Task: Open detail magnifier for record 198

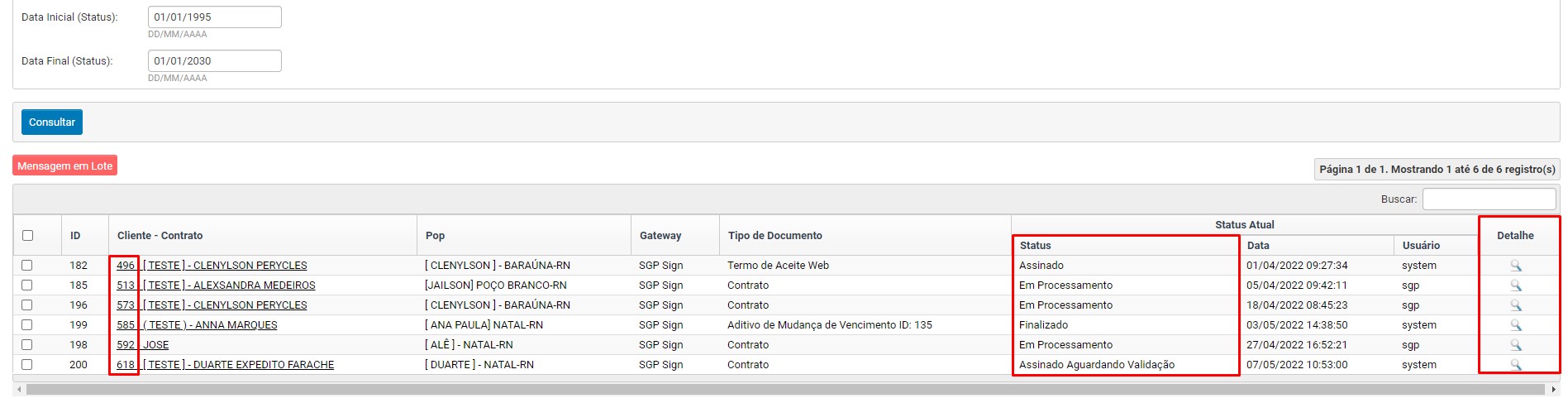Action: [x=1516, y=345]
